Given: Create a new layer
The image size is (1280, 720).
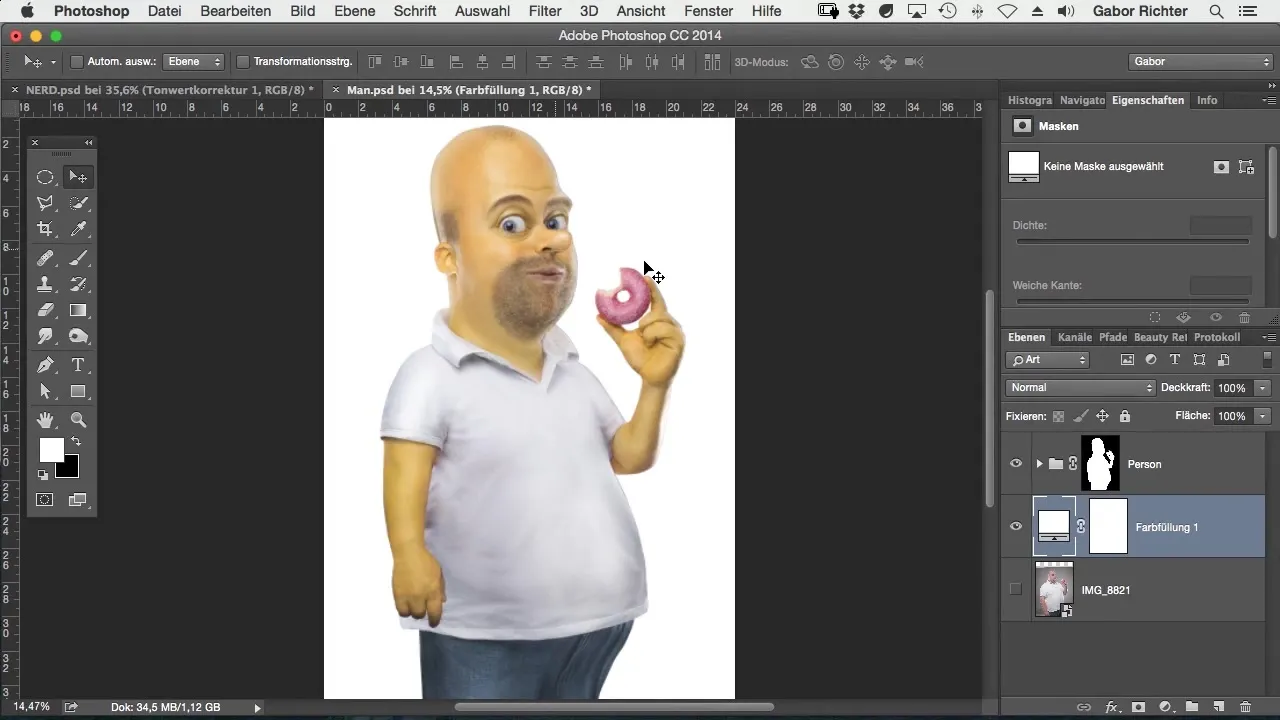Looking at the screenshot, I should [1218, 707].
